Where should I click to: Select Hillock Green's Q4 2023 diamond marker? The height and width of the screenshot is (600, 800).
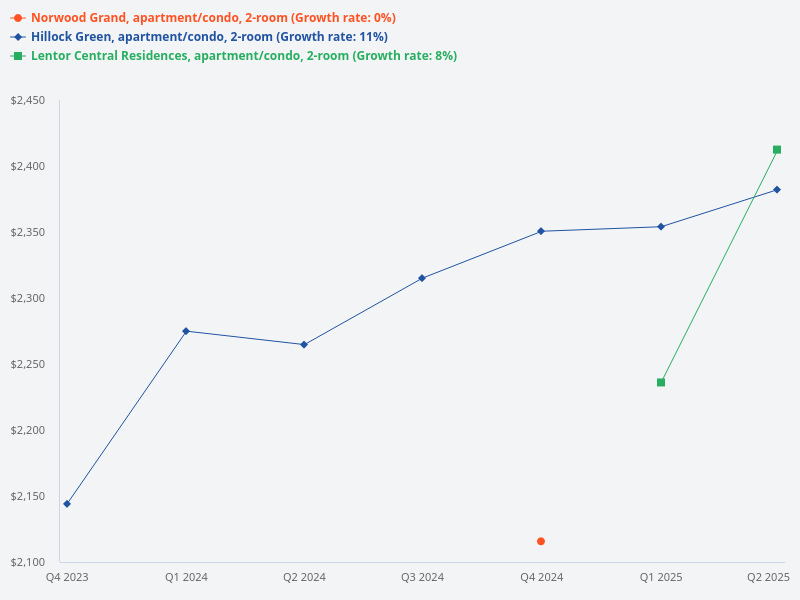tap(67, 504)
